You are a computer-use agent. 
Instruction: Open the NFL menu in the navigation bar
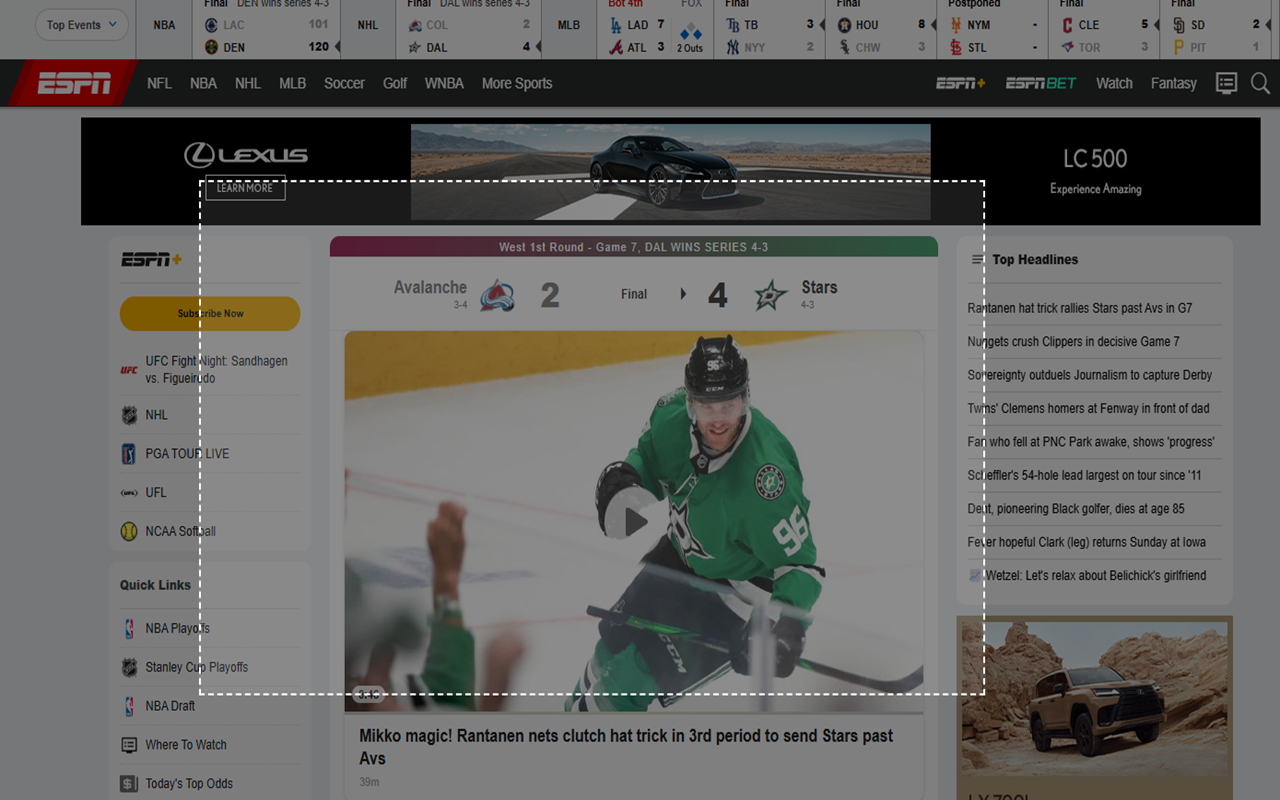[x=159, y=84]
